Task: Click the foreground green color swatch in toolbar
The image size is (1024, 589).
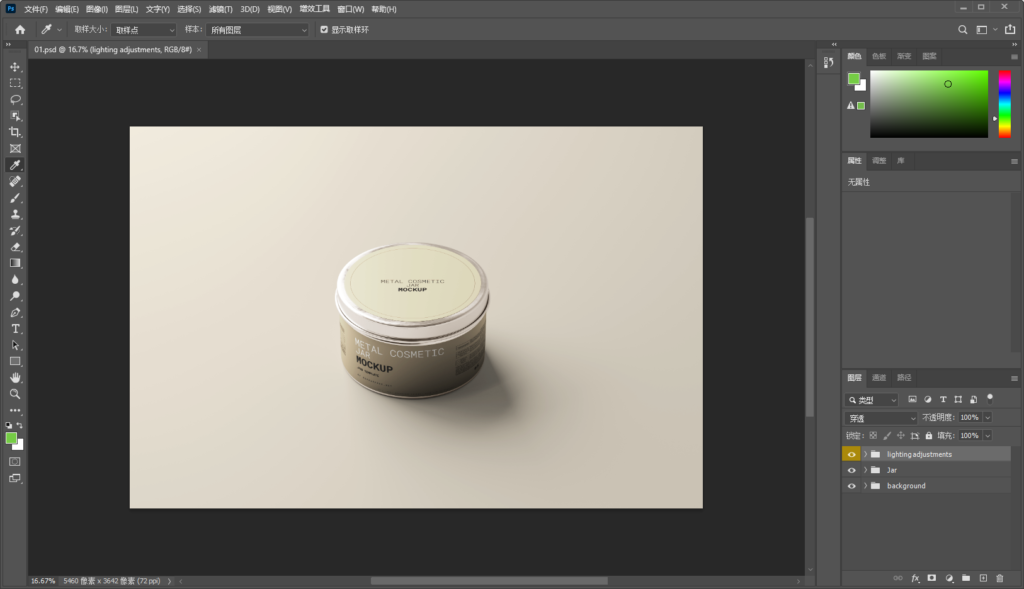Action: [x=11, y=438]
